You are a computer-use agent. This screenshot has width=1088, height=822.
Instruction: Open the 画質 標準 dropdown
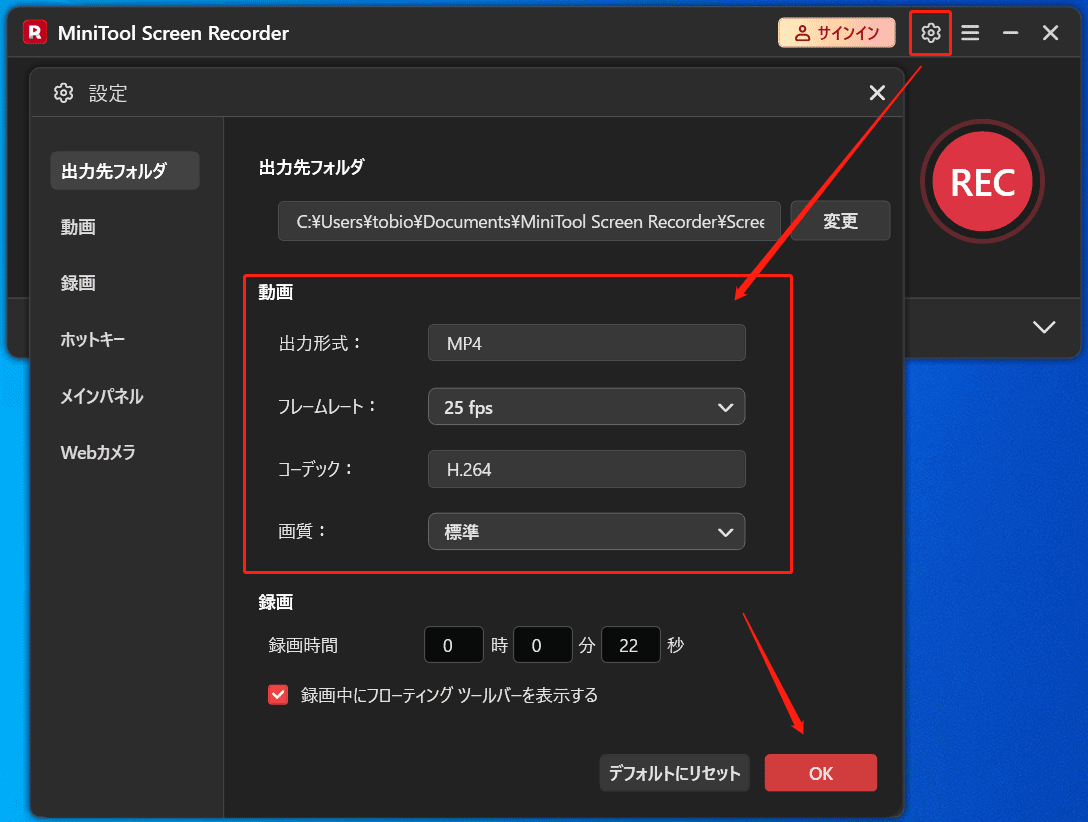587,531
